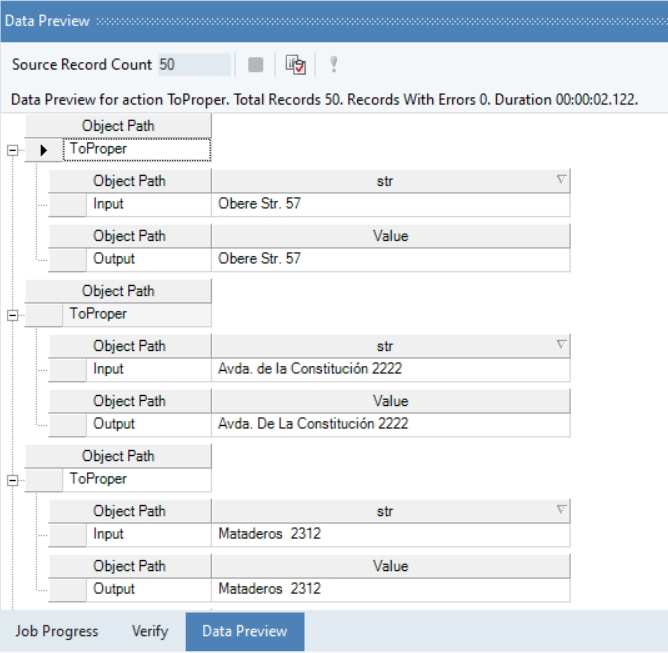
Task: Open filter on third str column header
Action: (561, 510)
